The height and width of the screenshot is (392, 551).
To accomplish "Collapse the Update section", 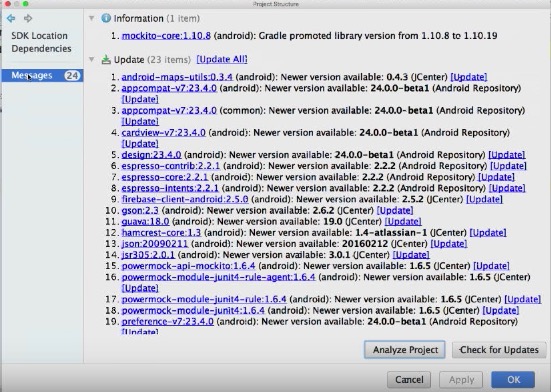I will coord(92,59).
